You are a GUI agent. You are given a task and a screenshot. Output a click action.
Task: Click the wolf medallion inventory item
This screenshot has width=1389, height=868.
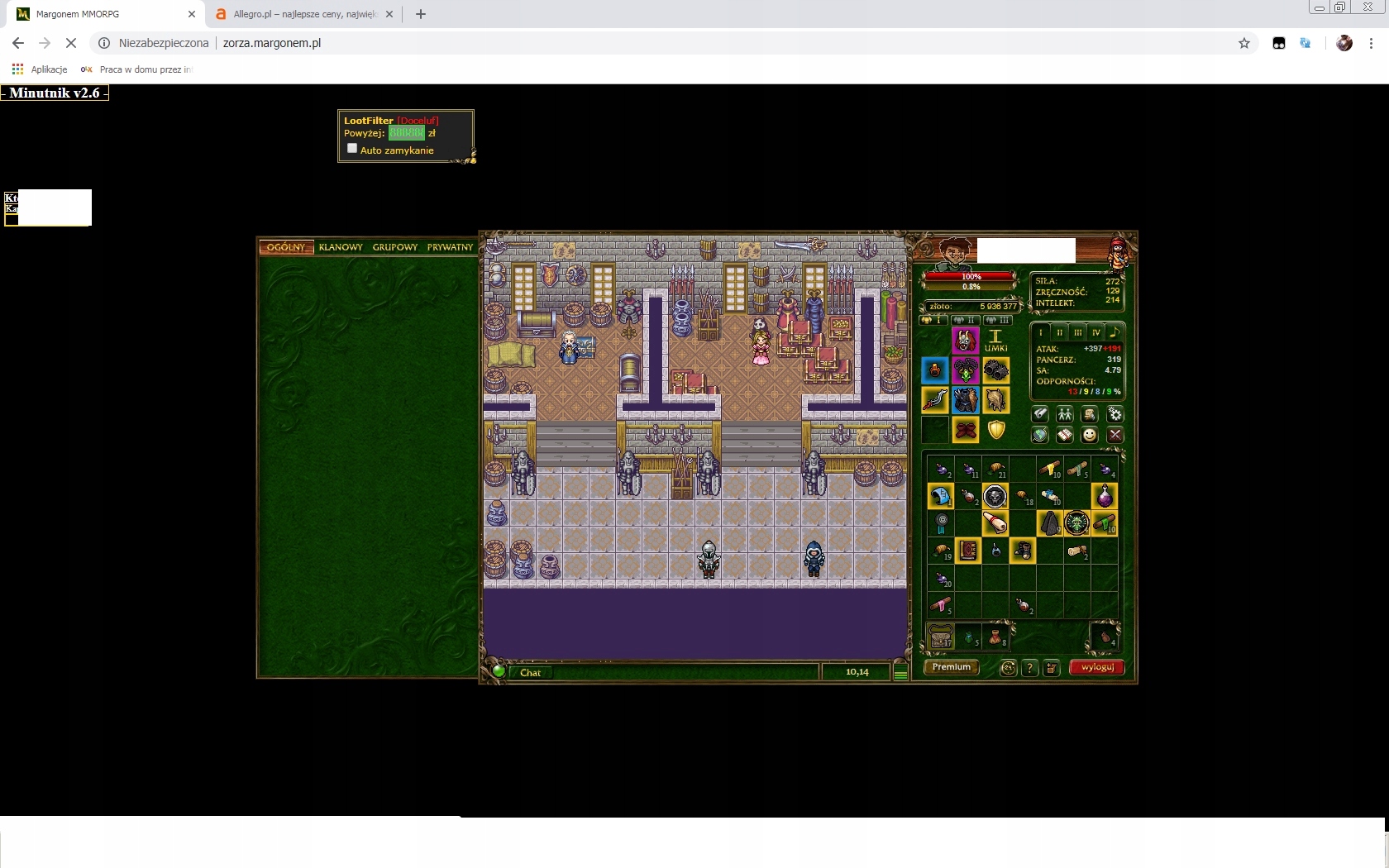995,496
